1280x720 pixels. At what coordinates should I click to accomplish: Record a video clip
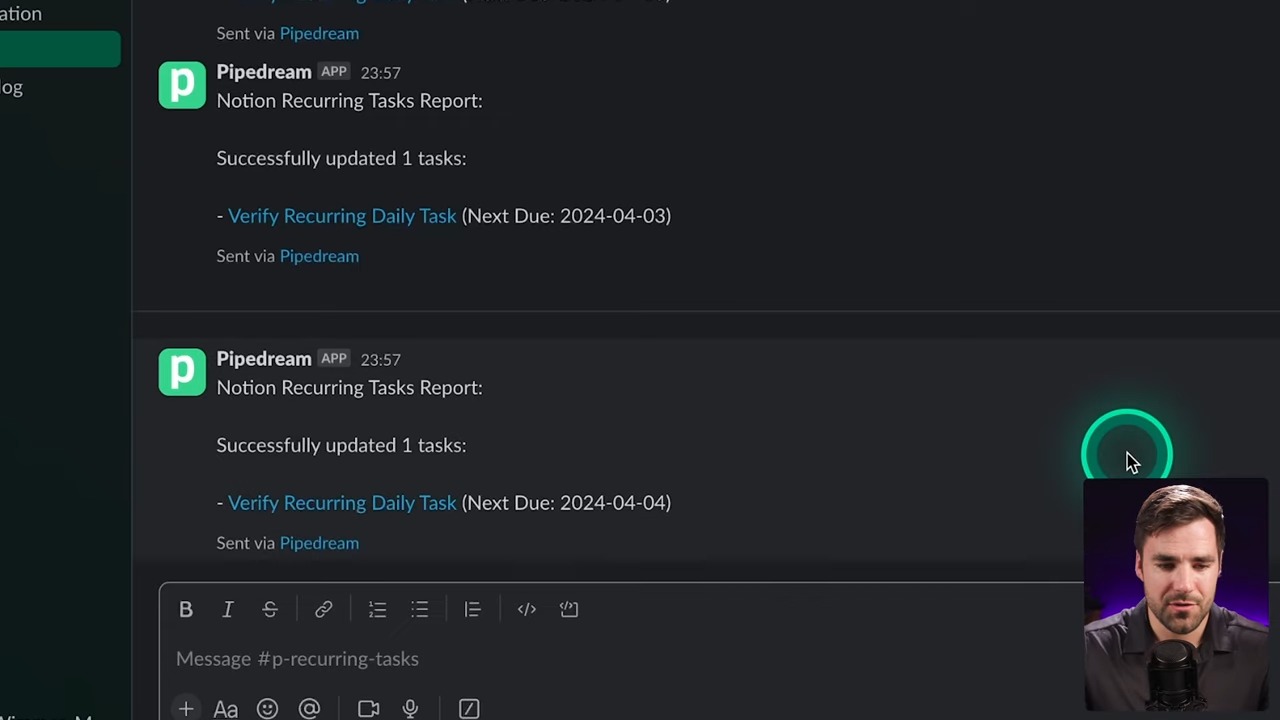pyautogui.click(x=368, y=709)
